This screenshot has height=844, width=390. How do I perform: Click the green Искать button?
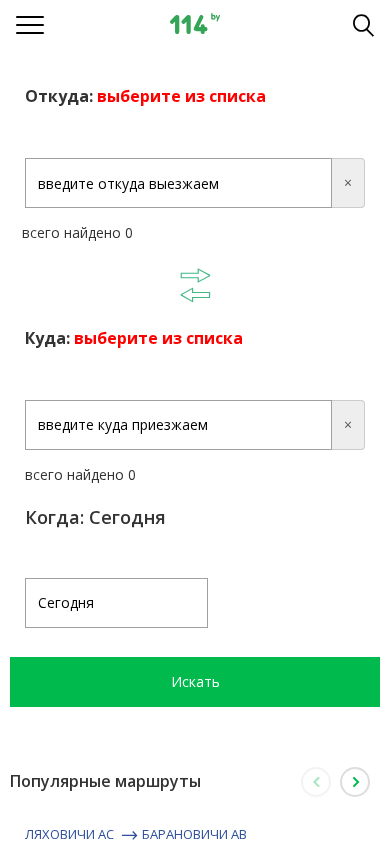[x=195, y=682]
